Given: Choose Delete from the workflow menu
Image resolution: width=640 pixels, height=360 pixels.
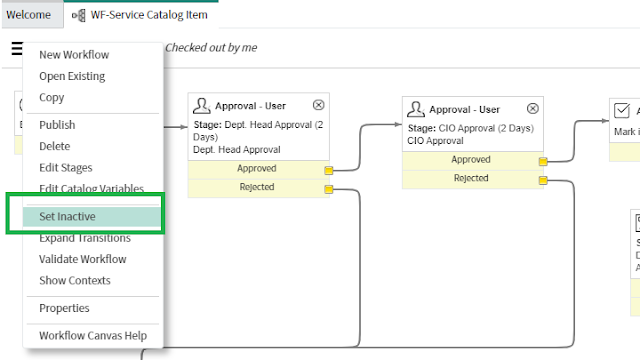Looking at the screenshot, I should click(55, 146).
